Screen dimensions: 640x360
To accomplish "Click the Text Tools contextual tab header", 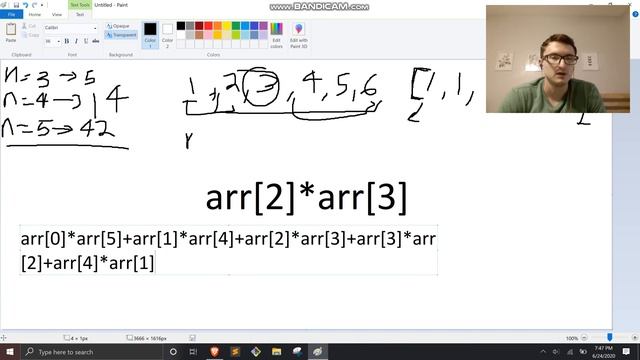I will click(80, 5).
